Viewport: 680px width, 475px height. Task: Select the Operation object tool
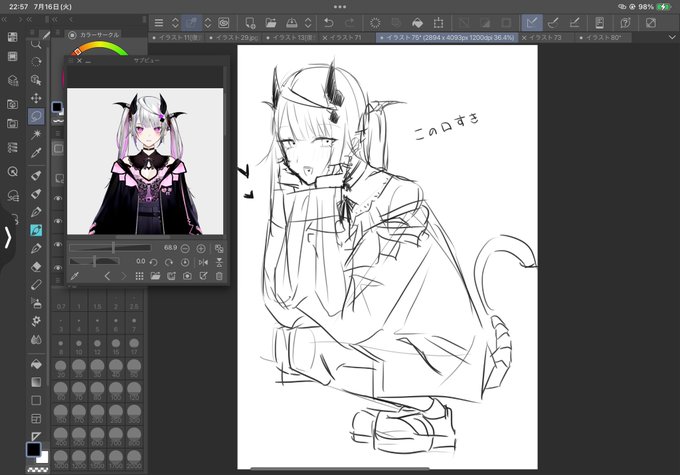[36, 80]
